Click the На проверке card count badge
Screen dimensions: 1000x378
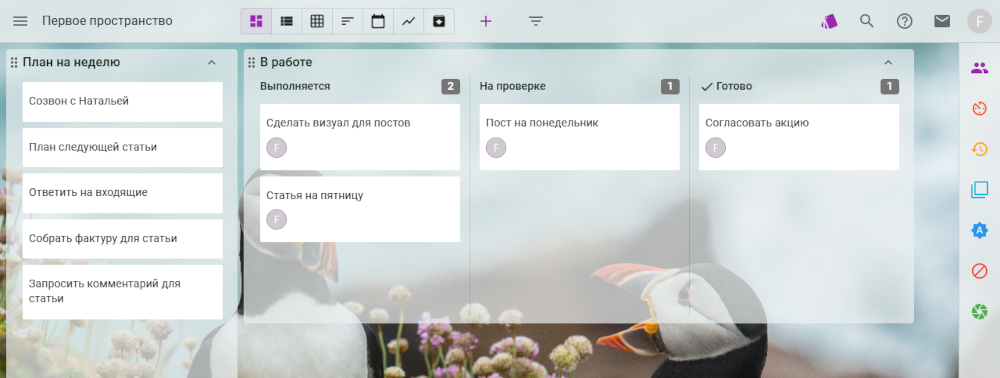(670, 87)
